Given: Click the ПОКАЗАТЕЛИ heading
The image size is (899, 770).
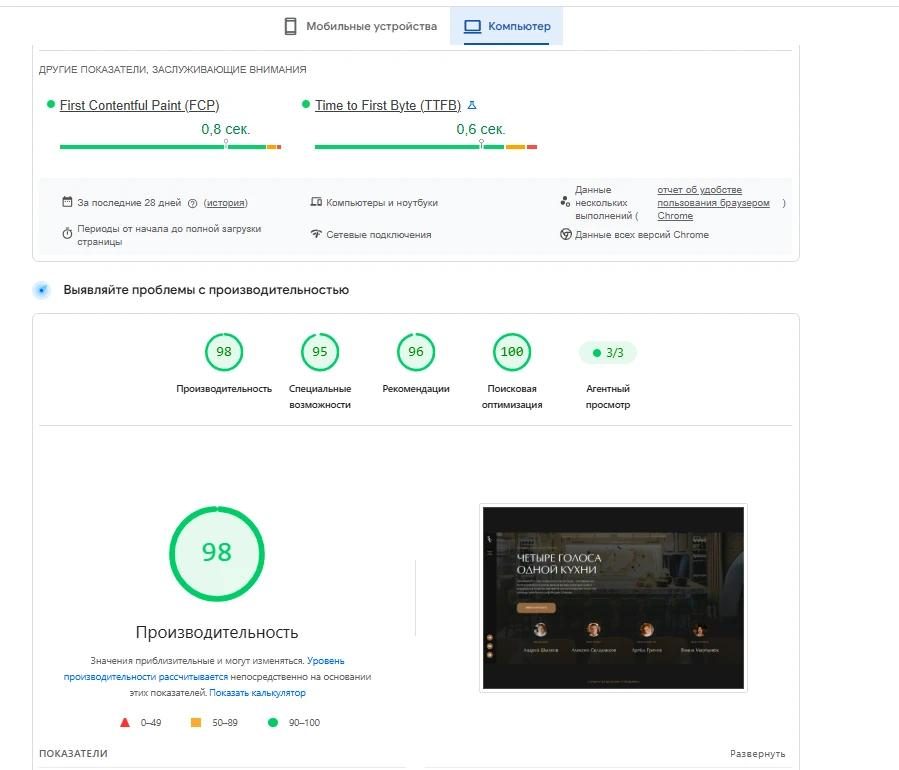Looking at the screenshot, I should pos(73,753).
